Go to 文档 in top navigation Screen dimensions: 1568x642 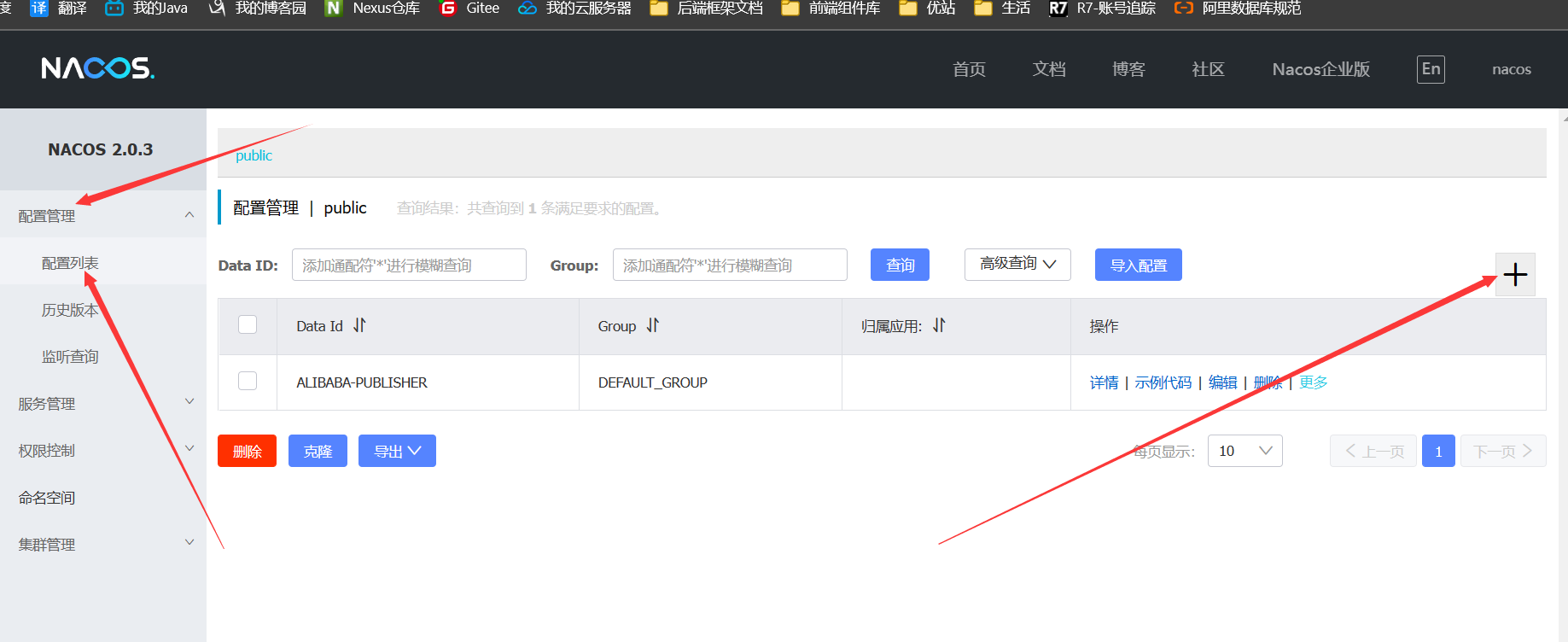coord(1049,69)
